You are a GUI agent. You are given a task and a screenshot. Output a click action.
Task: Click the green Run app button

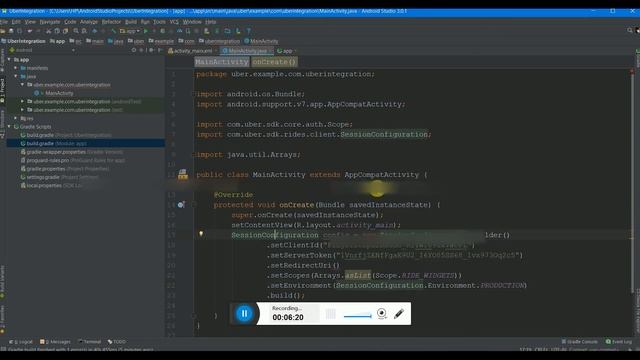click(x=146, y=31)
